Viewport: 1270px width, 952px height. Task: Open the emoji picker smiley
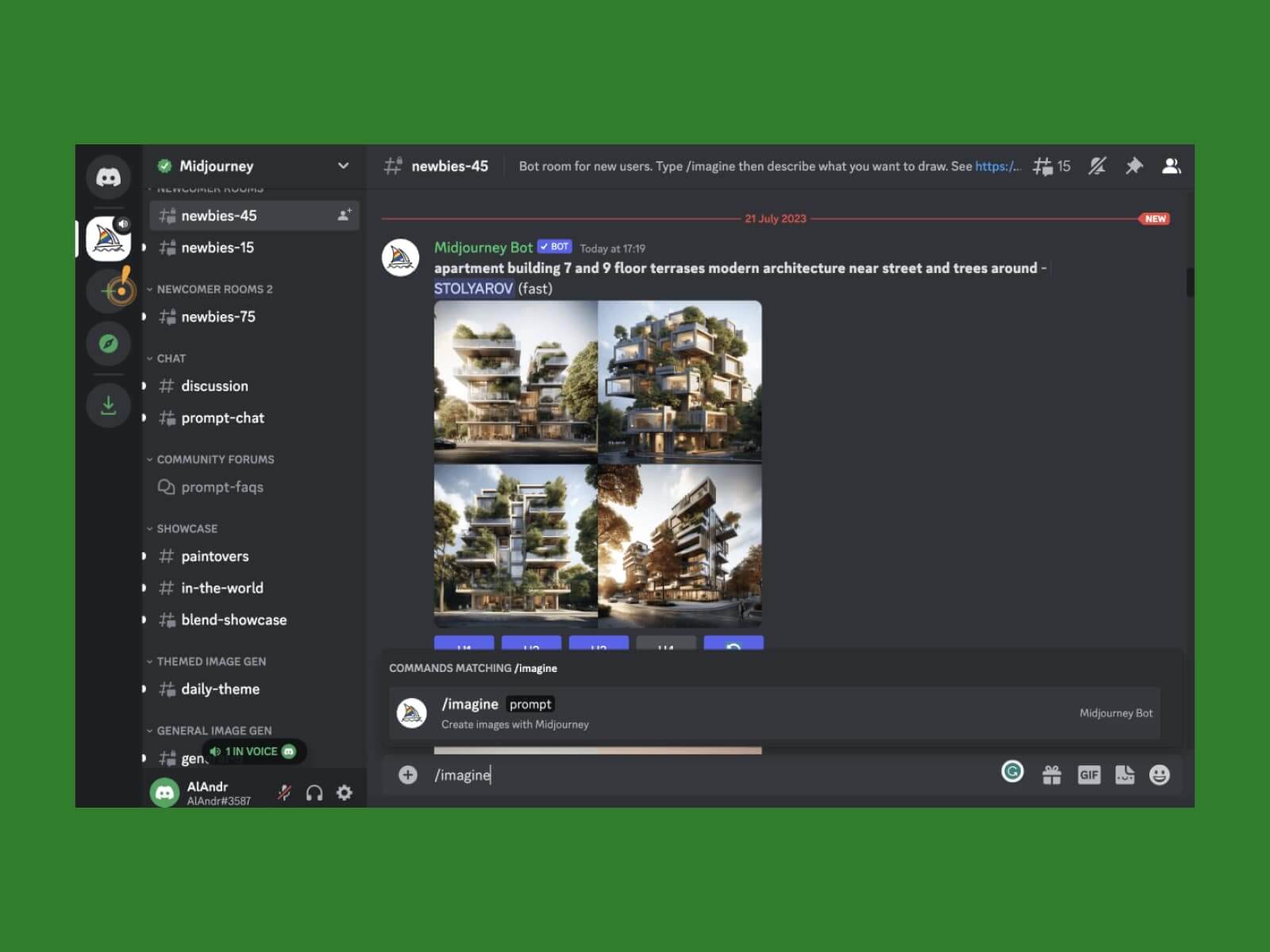pos(1160,775)
